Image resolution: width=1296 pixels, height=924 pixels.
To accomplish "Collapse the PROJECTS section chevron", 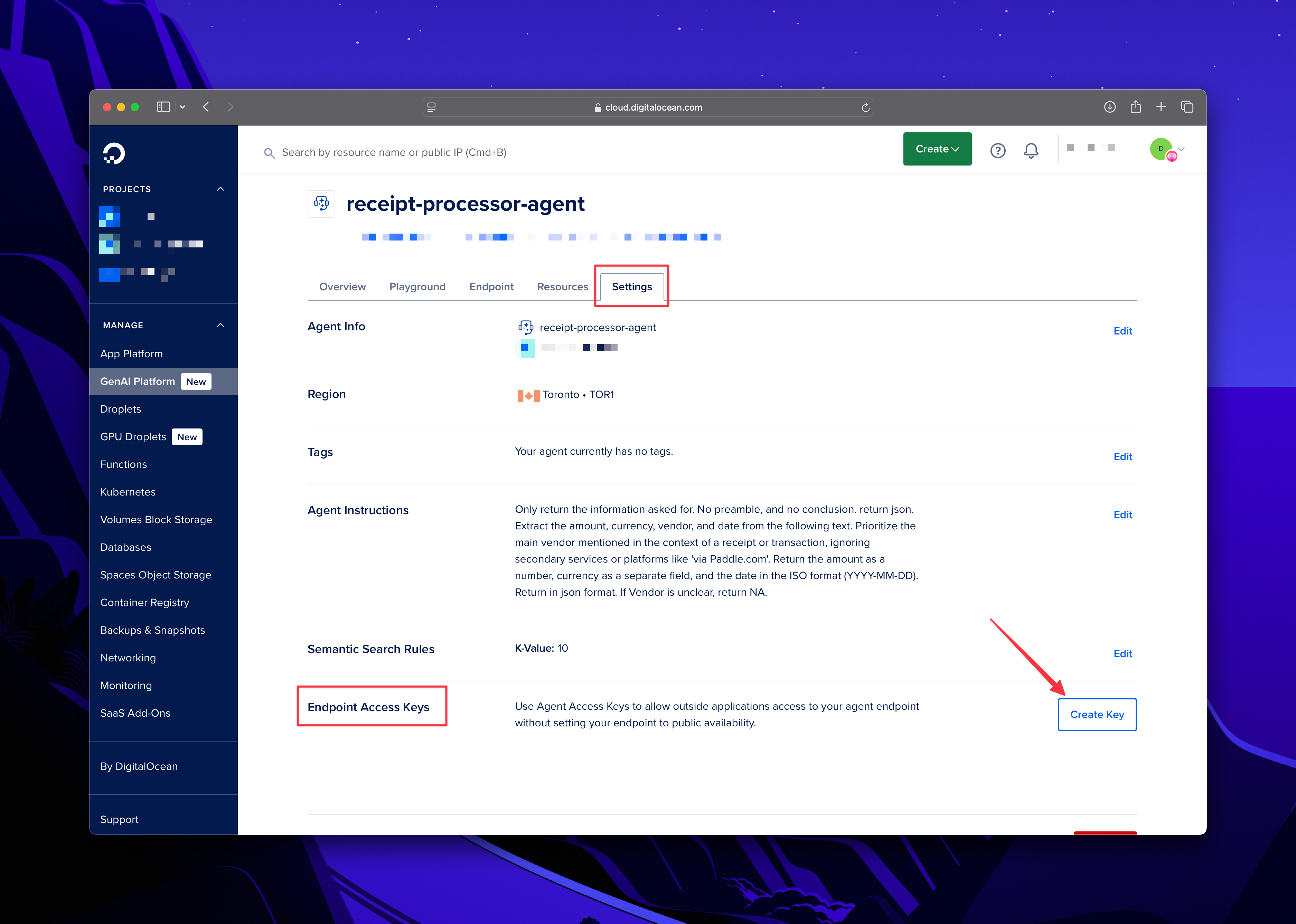I will click(x=221, y=189).
